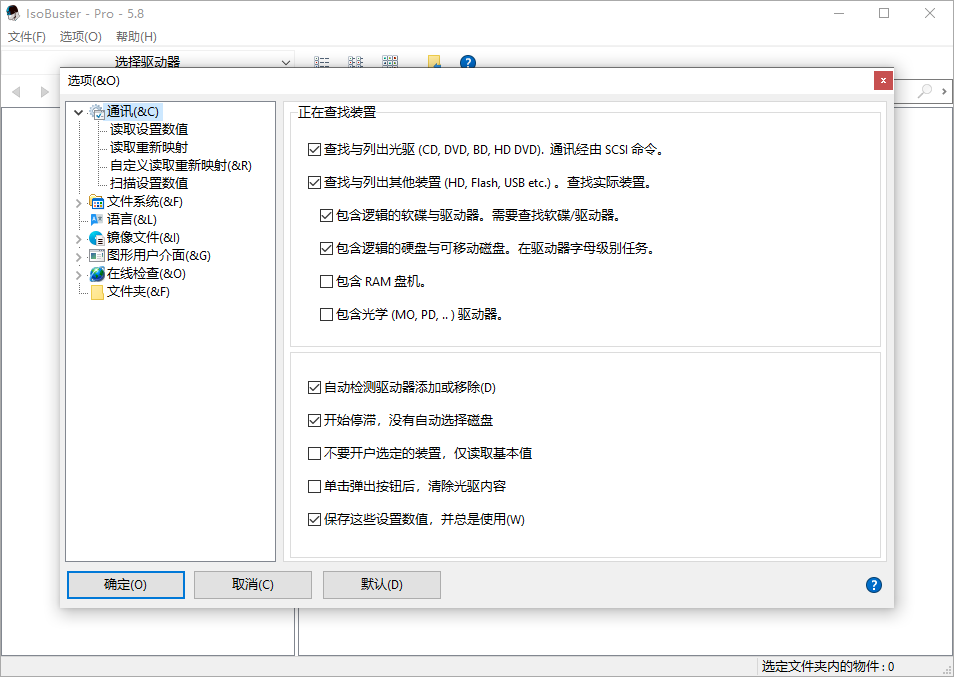
Task: Toggle 查找与列出其他装置 (HD, Flash, USB) checkbox
Action: click(314, 182)
